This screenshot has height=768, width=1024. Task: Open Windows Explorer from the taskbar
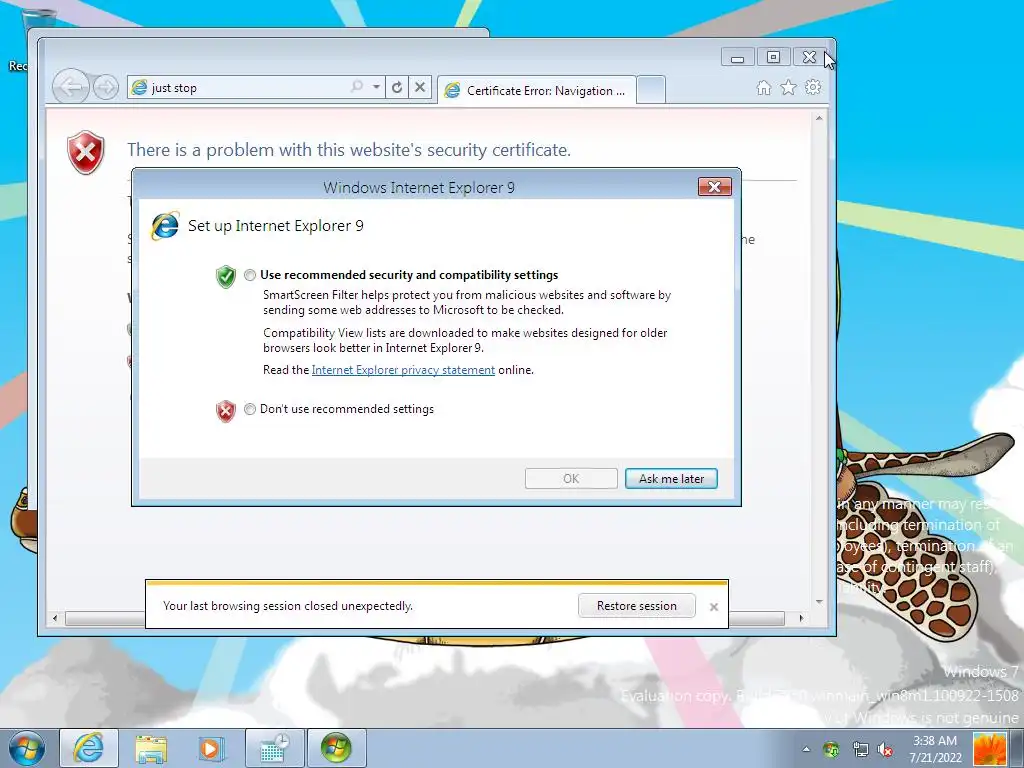151,748
